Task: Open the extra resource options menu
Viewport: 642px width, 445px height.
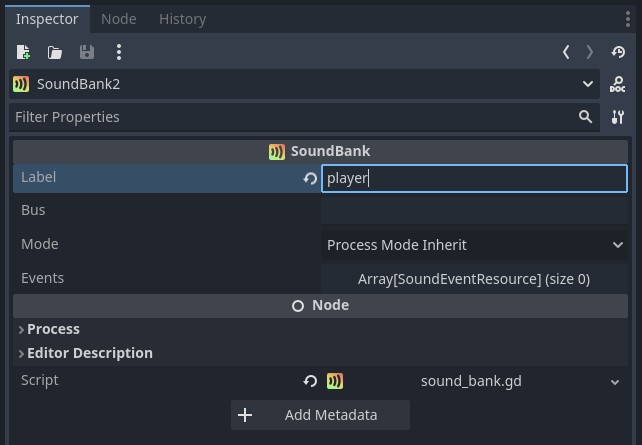Action: 119,52
